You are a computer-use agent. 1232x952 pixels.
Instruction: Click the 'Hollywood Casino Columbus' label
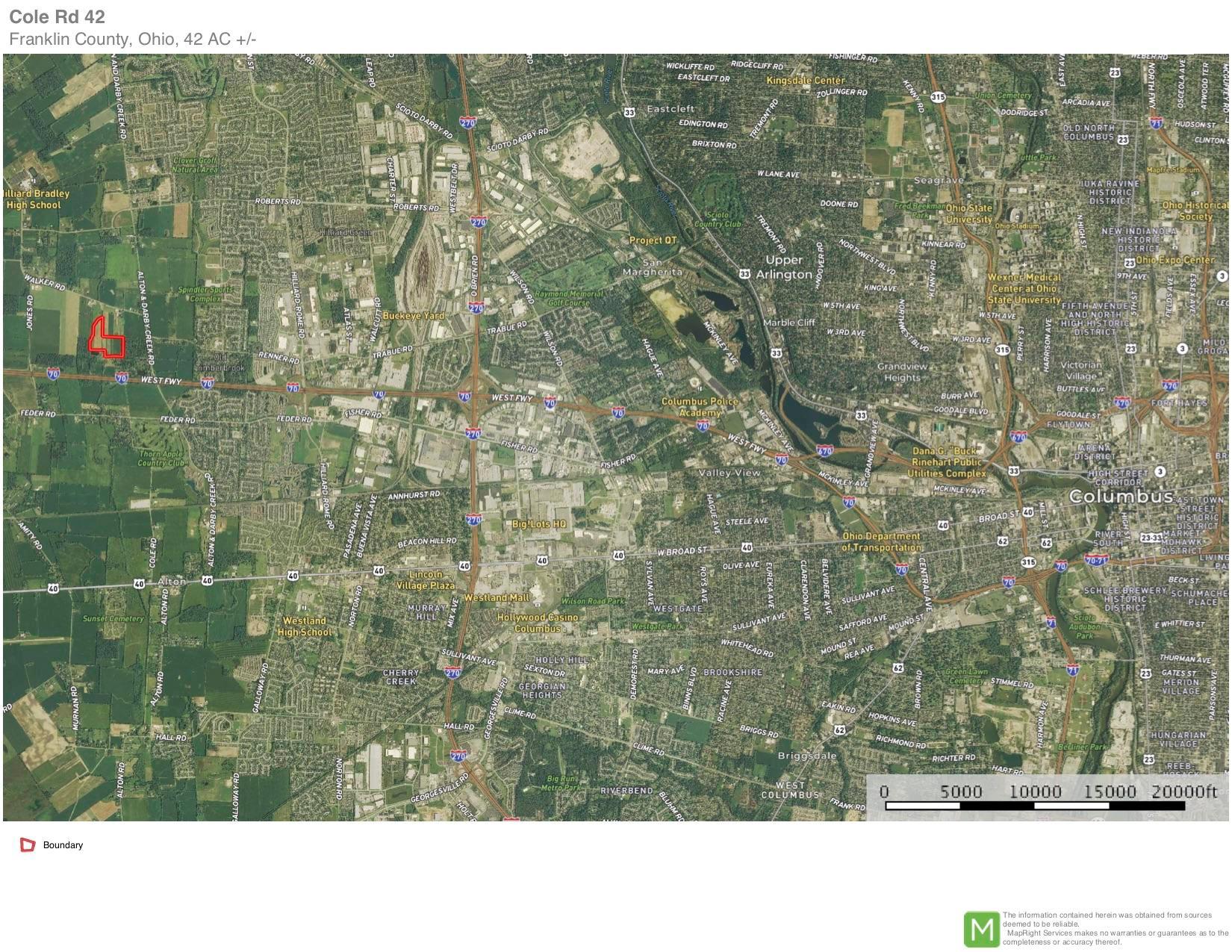[538, 623]
